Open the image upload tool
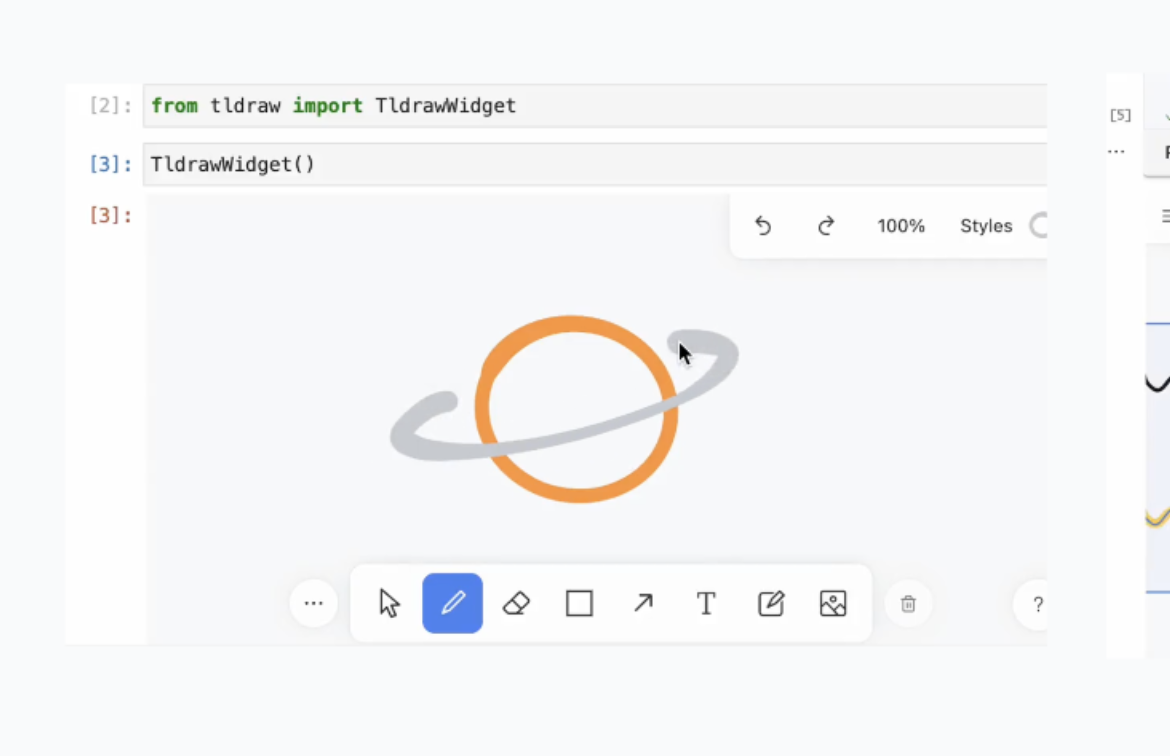Screen dimensions: 1170x756 tap(833, 603)
